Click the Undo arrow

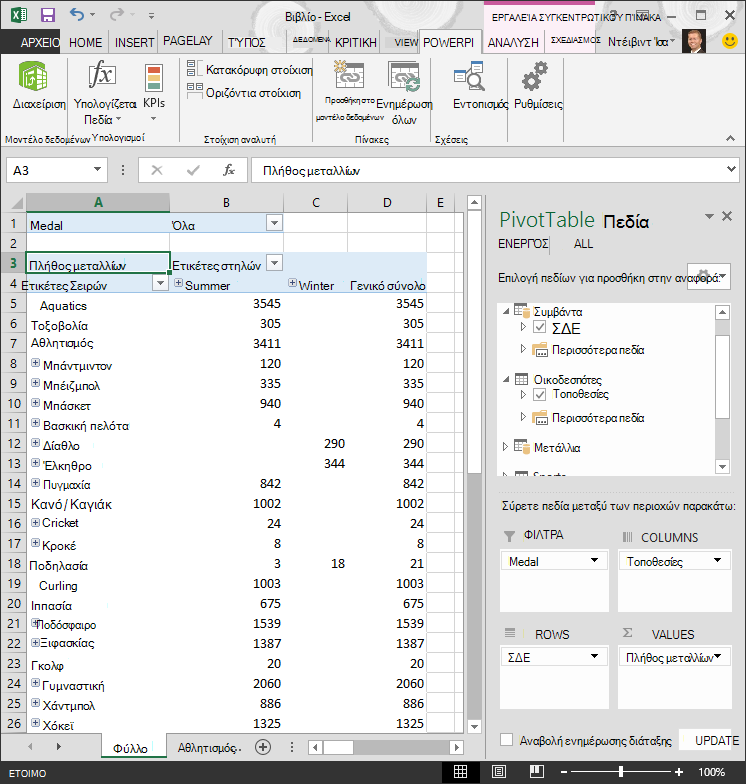[76, 15]
